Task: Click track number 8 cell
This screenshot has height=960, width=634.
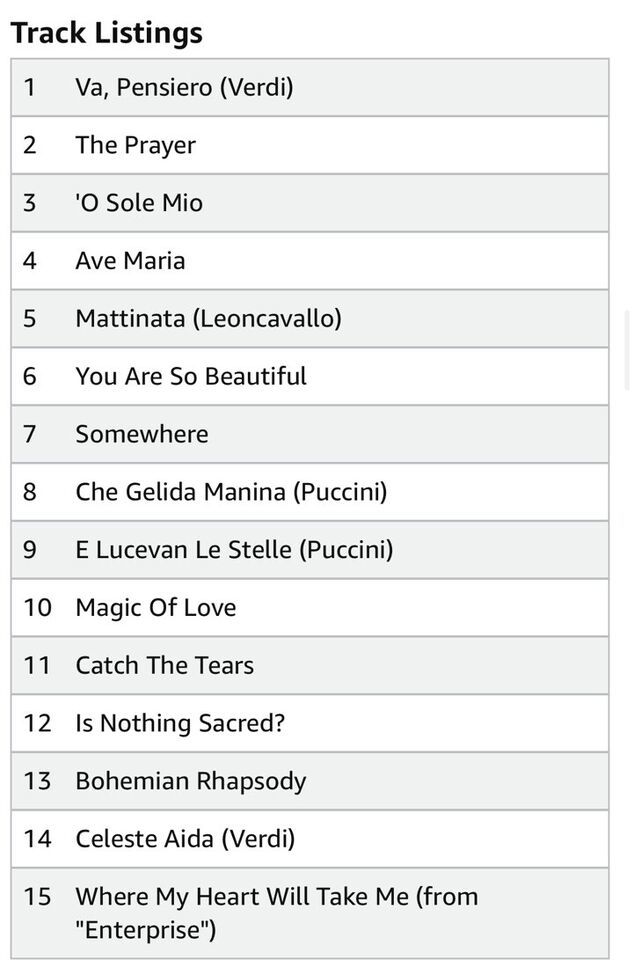Action: (29, 492)
